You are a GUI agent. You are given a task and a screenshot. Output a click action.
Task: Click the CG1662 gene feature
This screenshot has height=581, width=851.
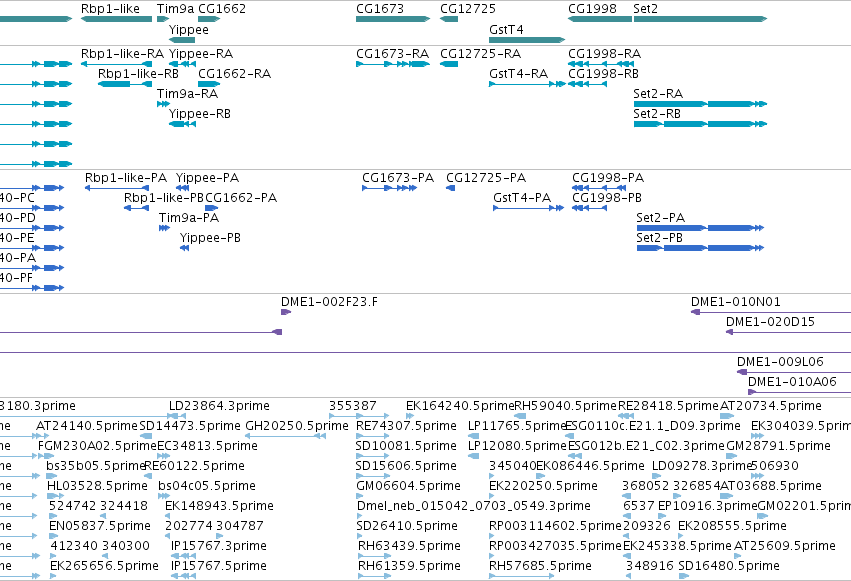point(209,19)
